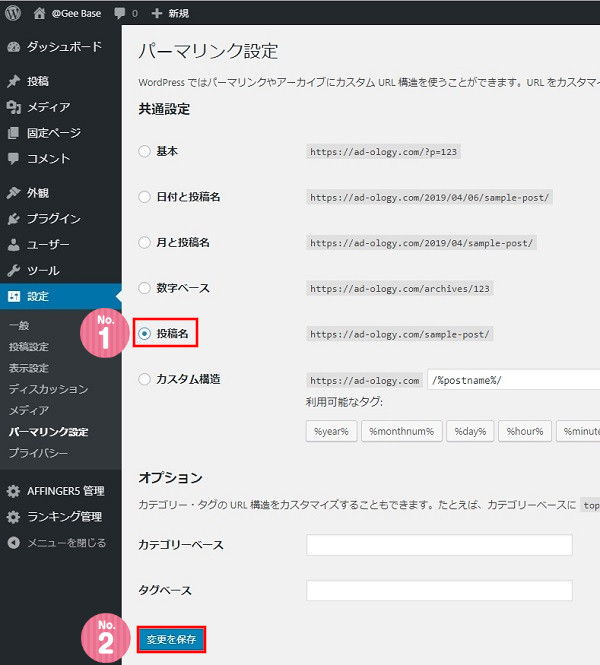This screenshot has height=665, width=600.
Task: Click the collapse arrow icon for メニューを閉じる
Action: click(x=14, y=543)
